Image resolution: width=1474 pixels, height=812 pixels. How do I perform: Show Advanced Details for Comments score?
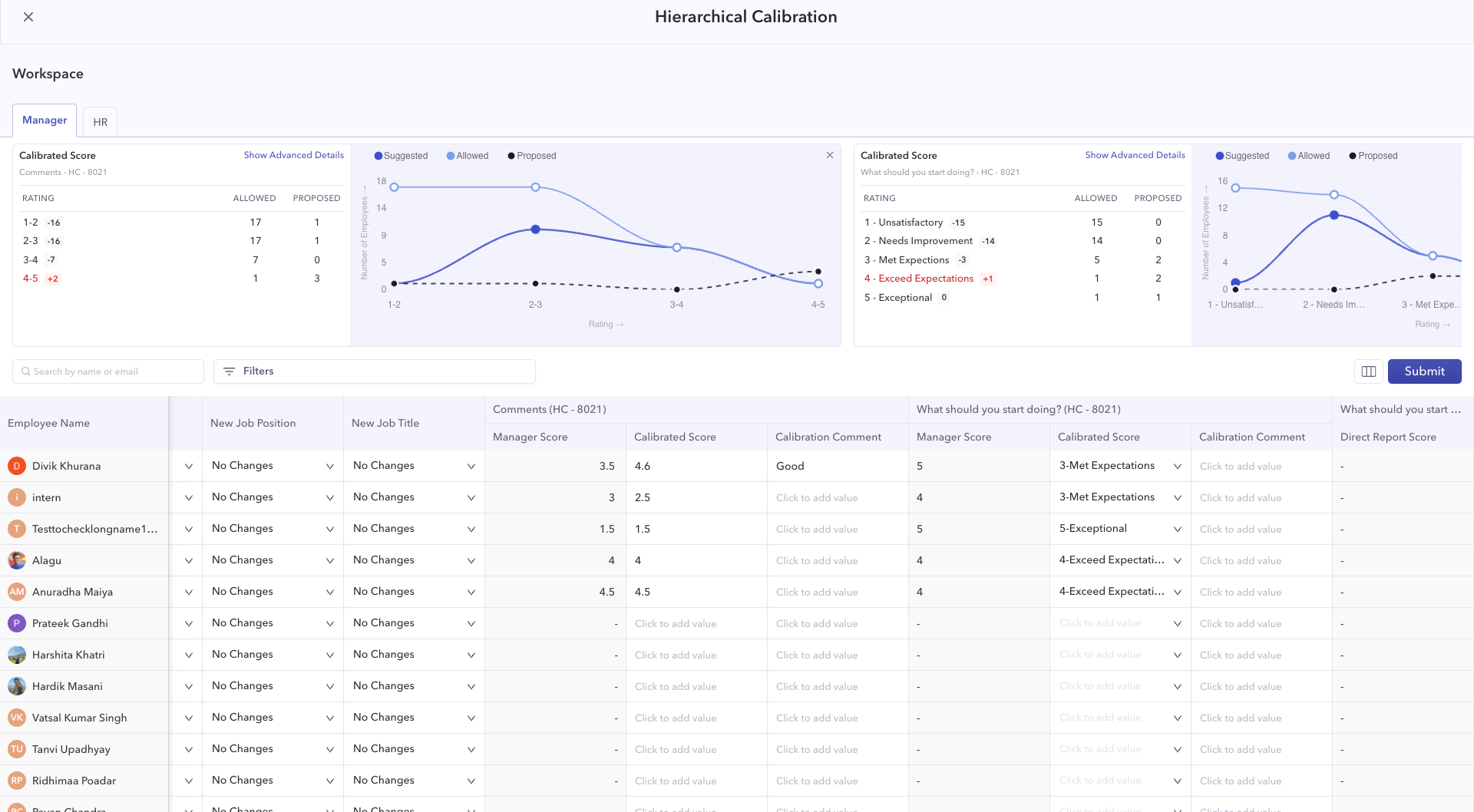pos(294,155)
